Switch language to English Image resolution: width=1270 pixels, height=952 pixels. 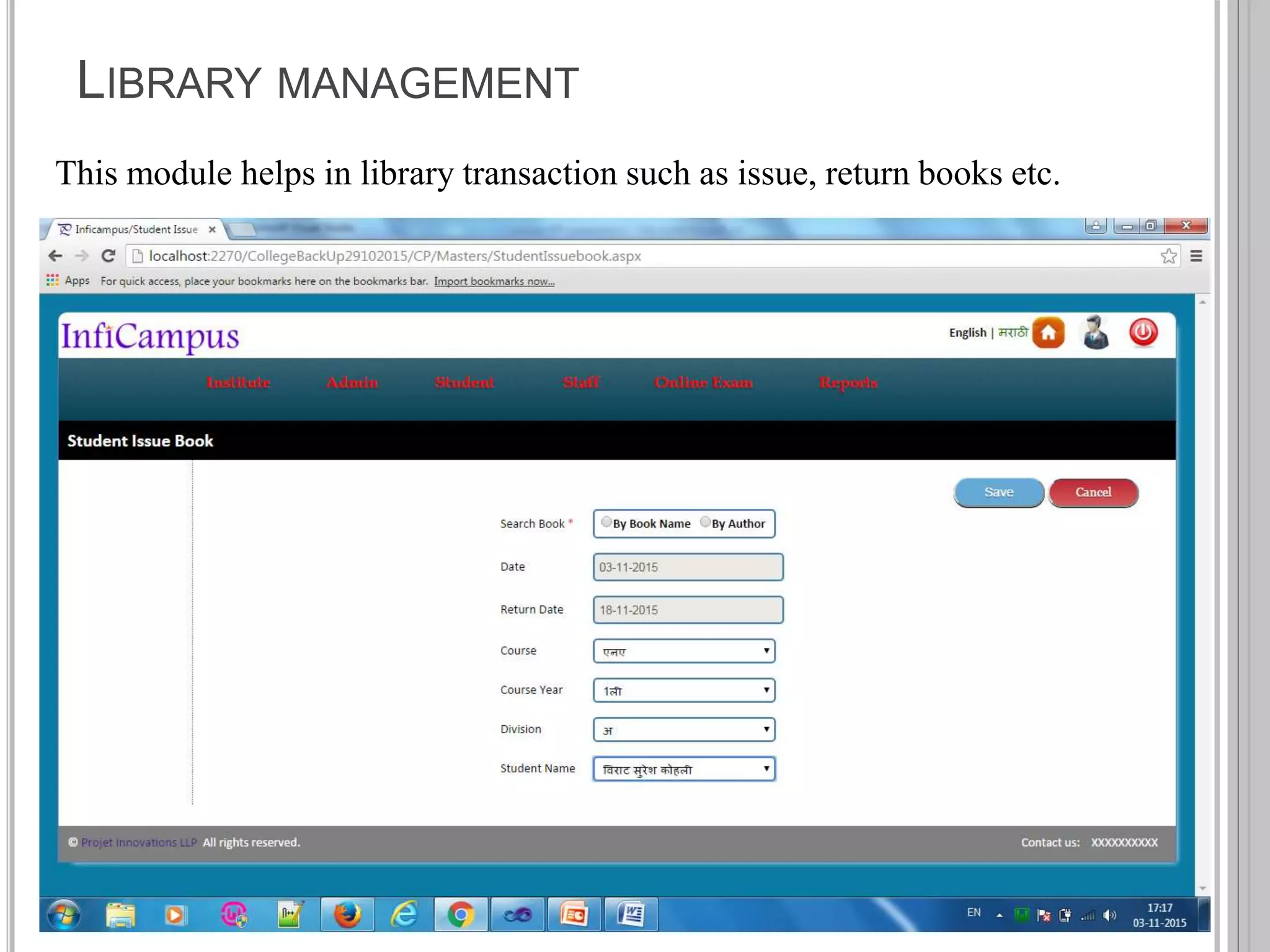[967, 333]
